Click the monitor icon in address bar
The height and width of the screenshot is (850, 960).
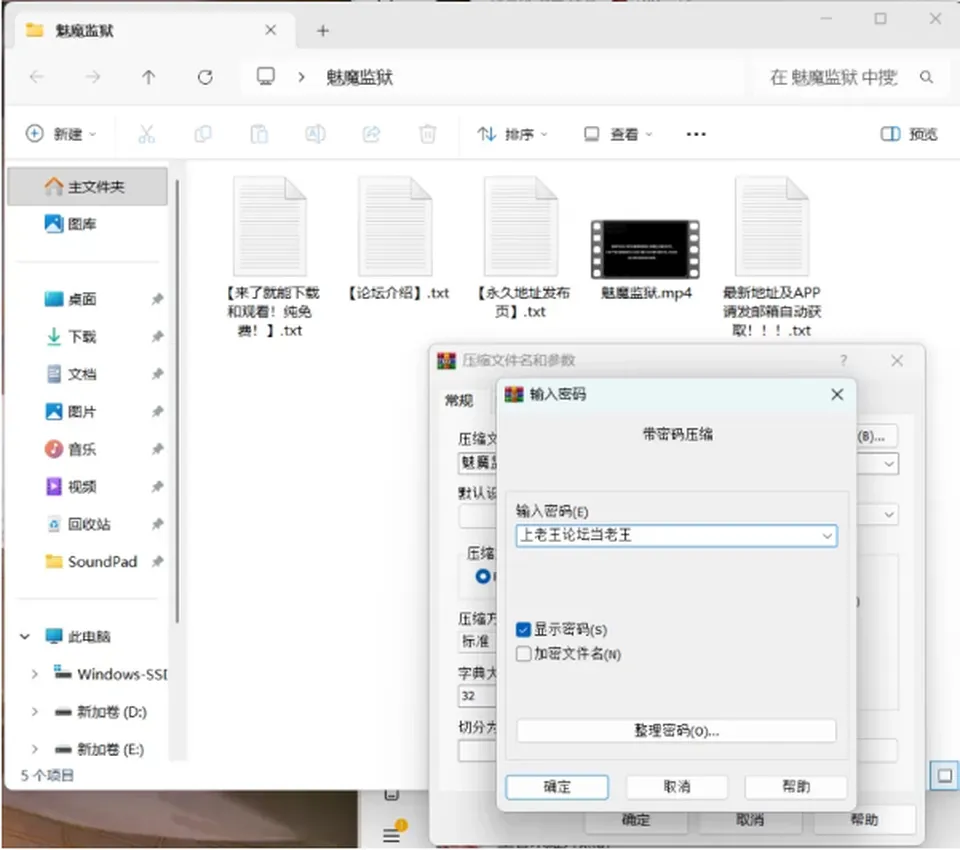[266, 77]
